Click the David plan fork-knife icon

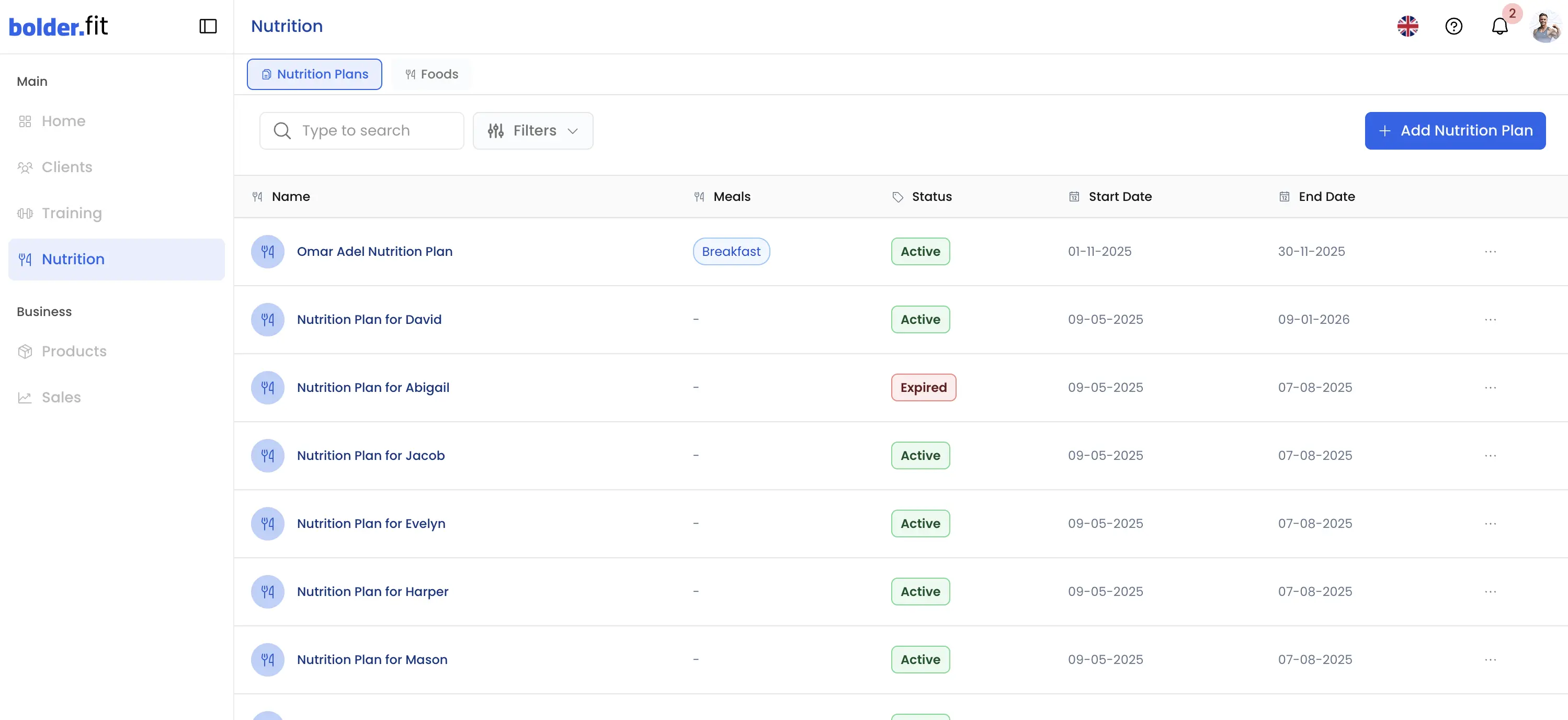click(x=268, y=320)
